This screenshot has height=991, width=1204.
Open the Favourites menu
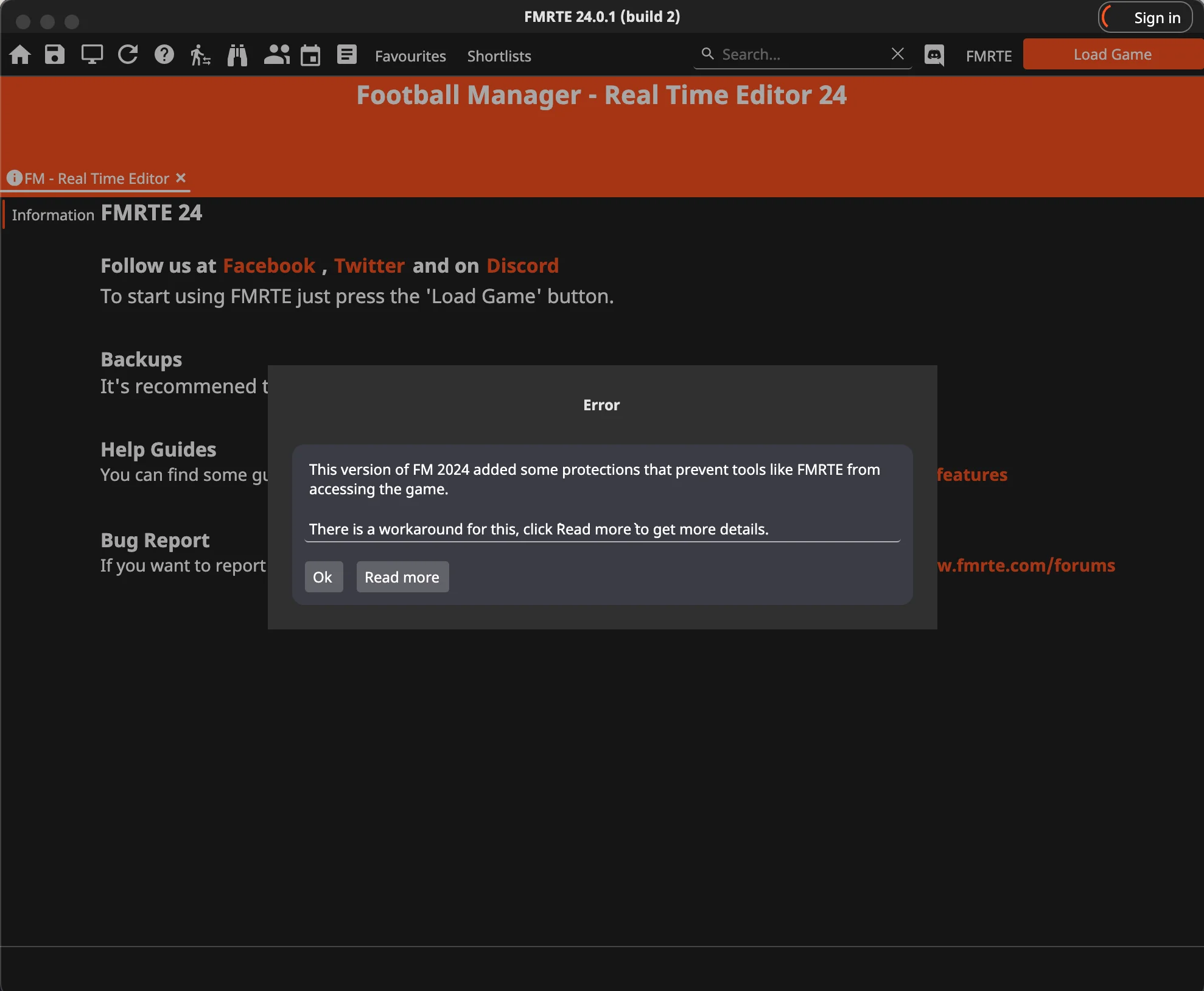(410, 56)
